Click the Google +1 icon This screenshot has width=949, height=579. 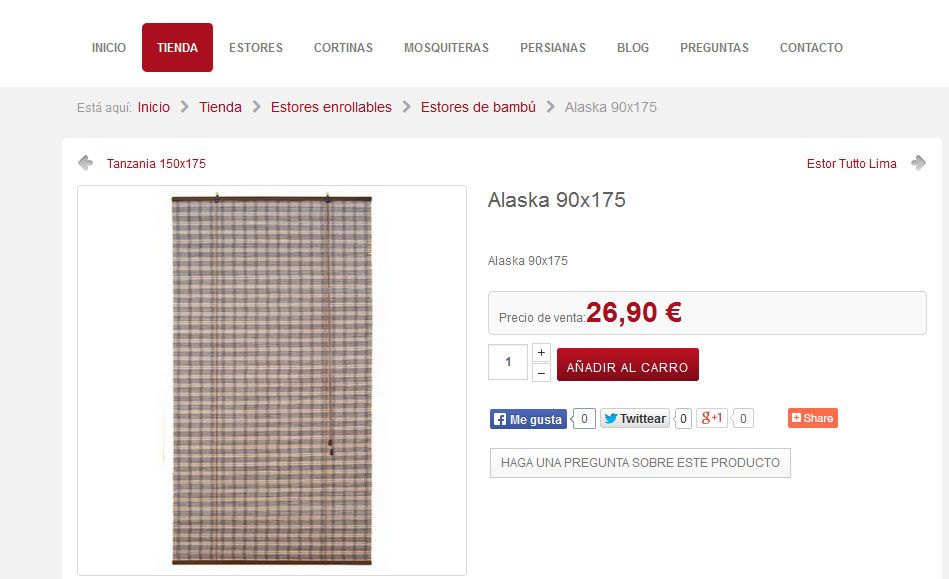tap(712, 417)
